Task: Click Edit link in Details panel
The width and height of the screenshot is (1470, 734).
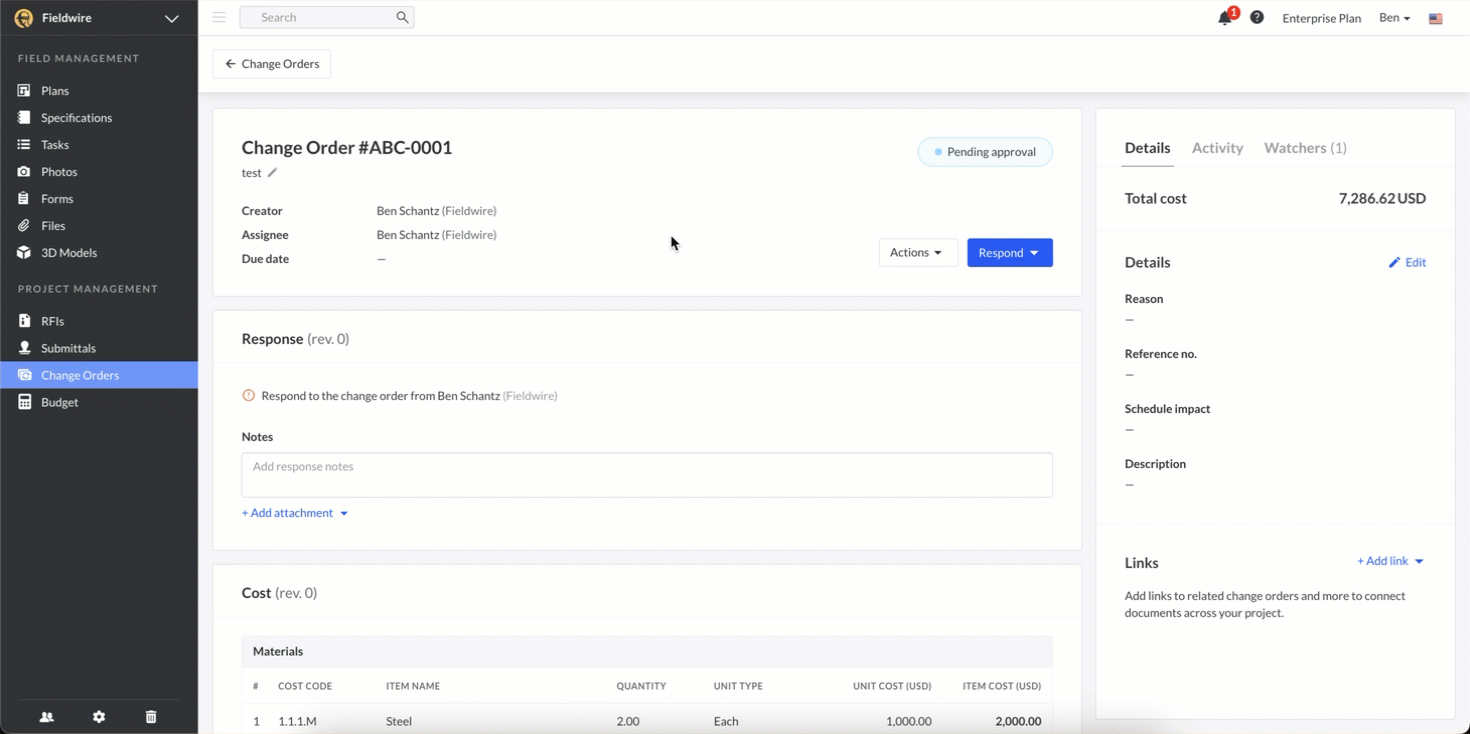Action: point(1407,263)
